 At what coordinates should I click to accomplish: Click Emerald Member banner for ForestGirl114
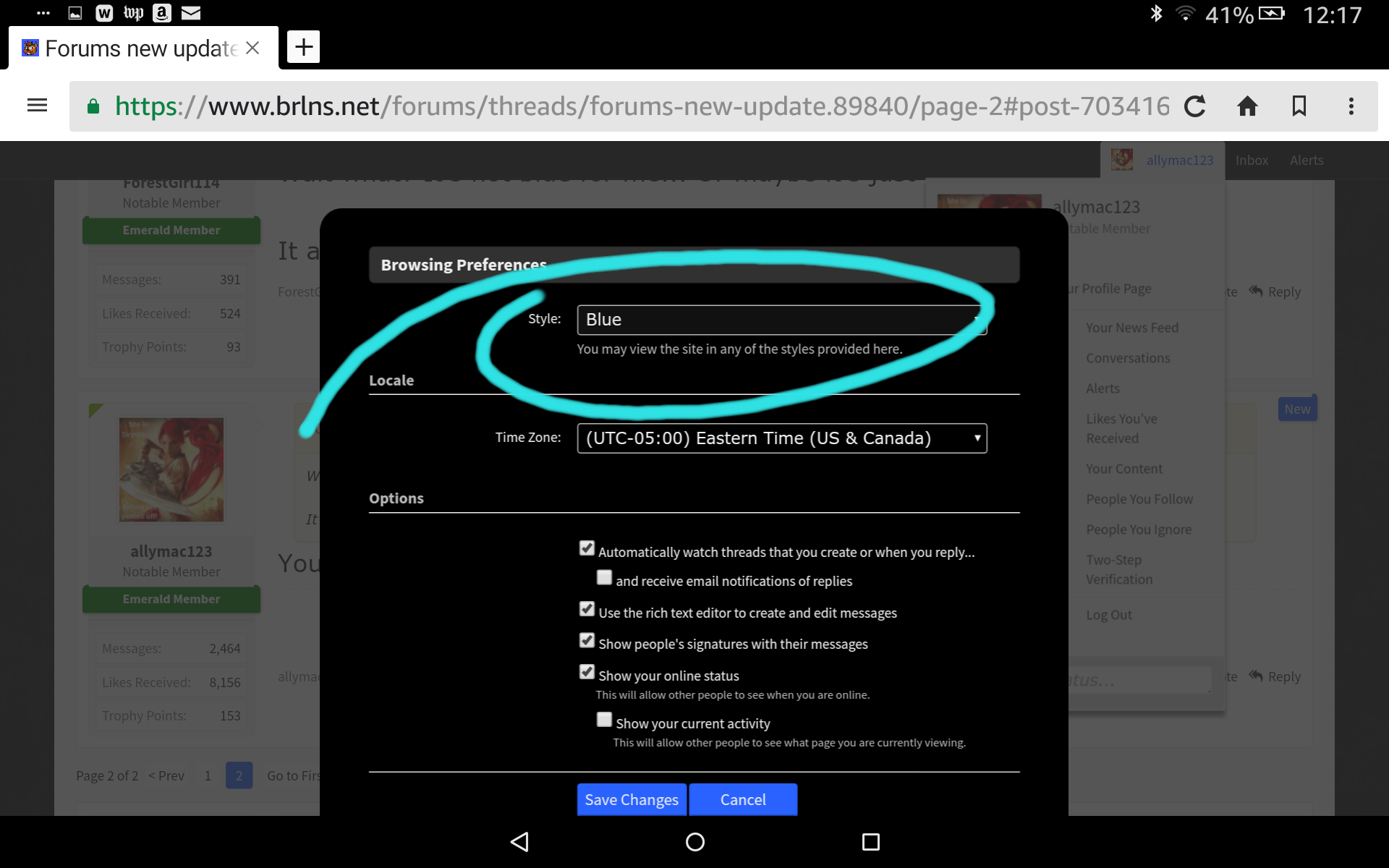coord(171,230)
